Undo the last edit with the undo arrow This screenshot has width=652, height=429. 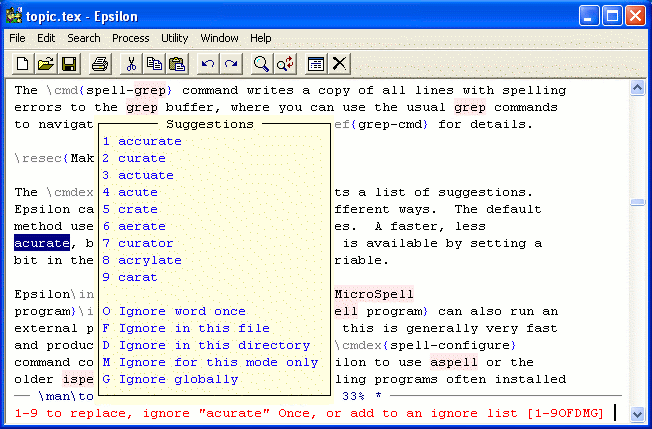(208, 64)
